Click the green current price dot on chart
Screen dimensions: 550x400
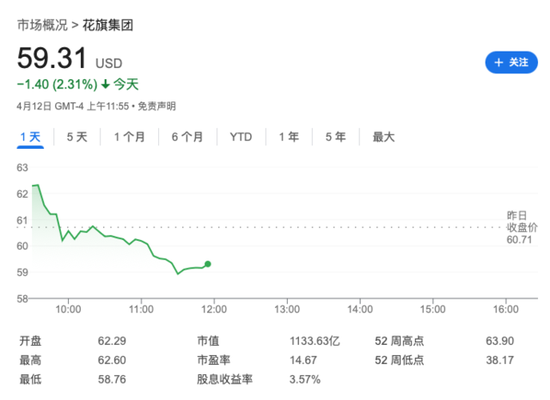[208, 264]
